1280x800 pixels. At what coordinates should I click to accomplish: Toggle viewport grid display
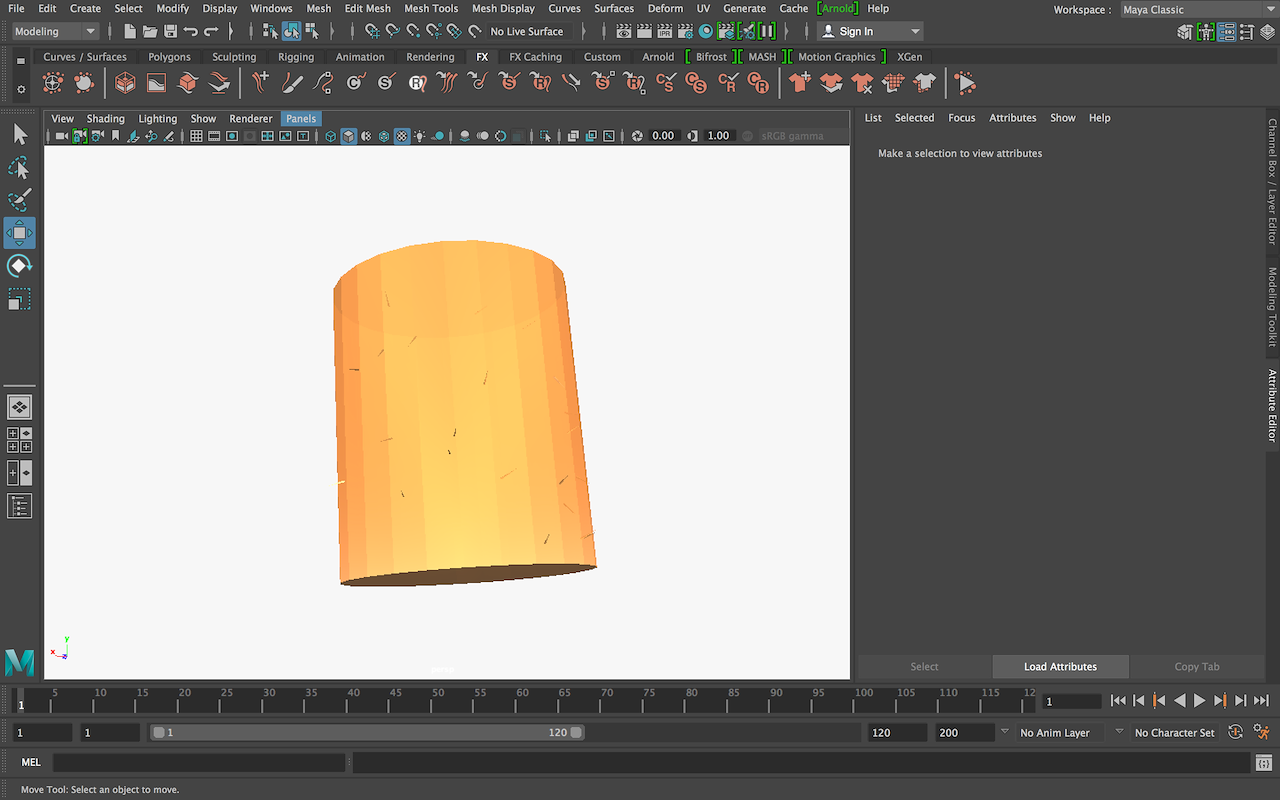tap(197, 136)
